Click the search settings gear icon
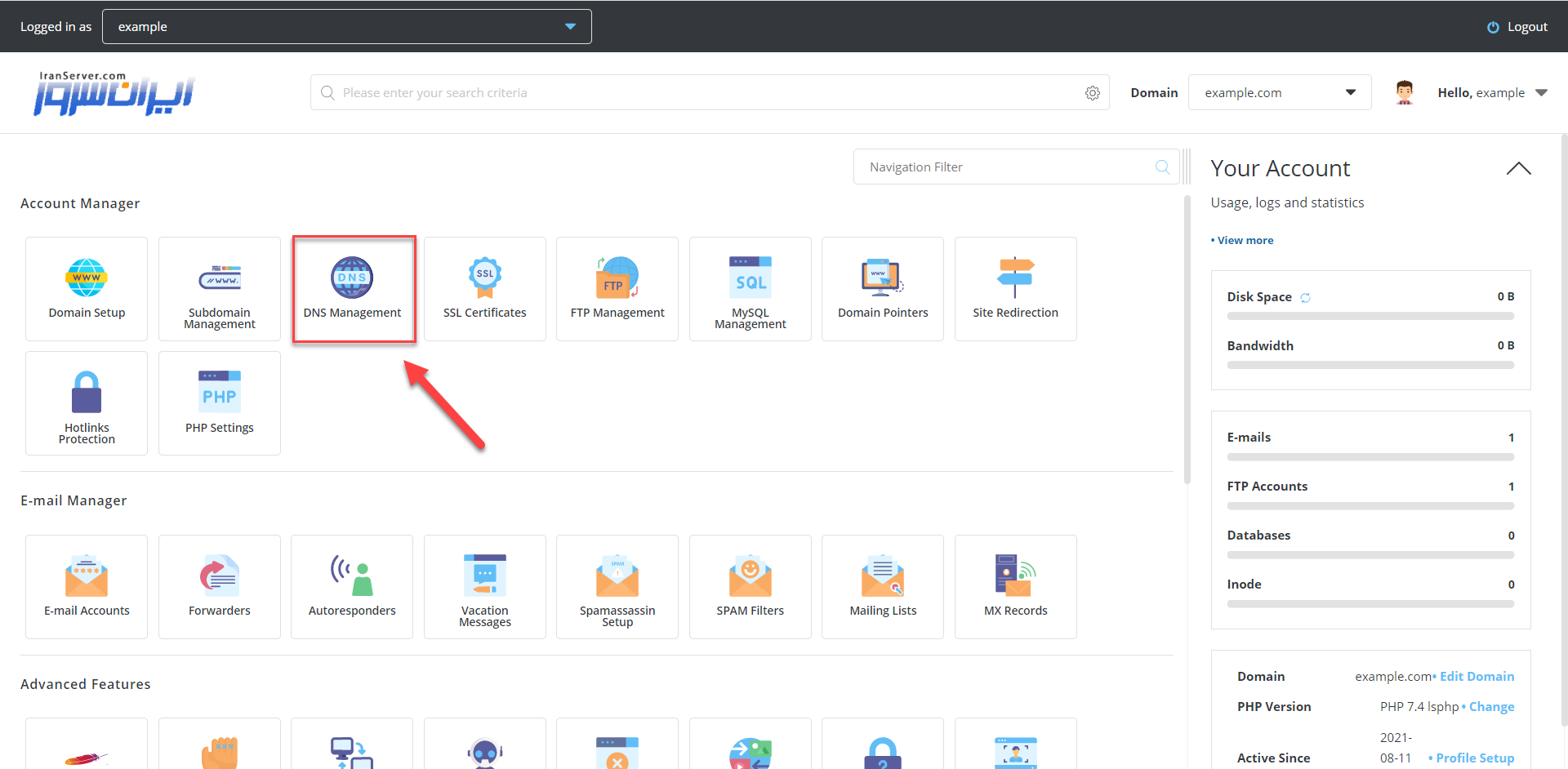This screenshot has width=1568, height=769. 1093,93
